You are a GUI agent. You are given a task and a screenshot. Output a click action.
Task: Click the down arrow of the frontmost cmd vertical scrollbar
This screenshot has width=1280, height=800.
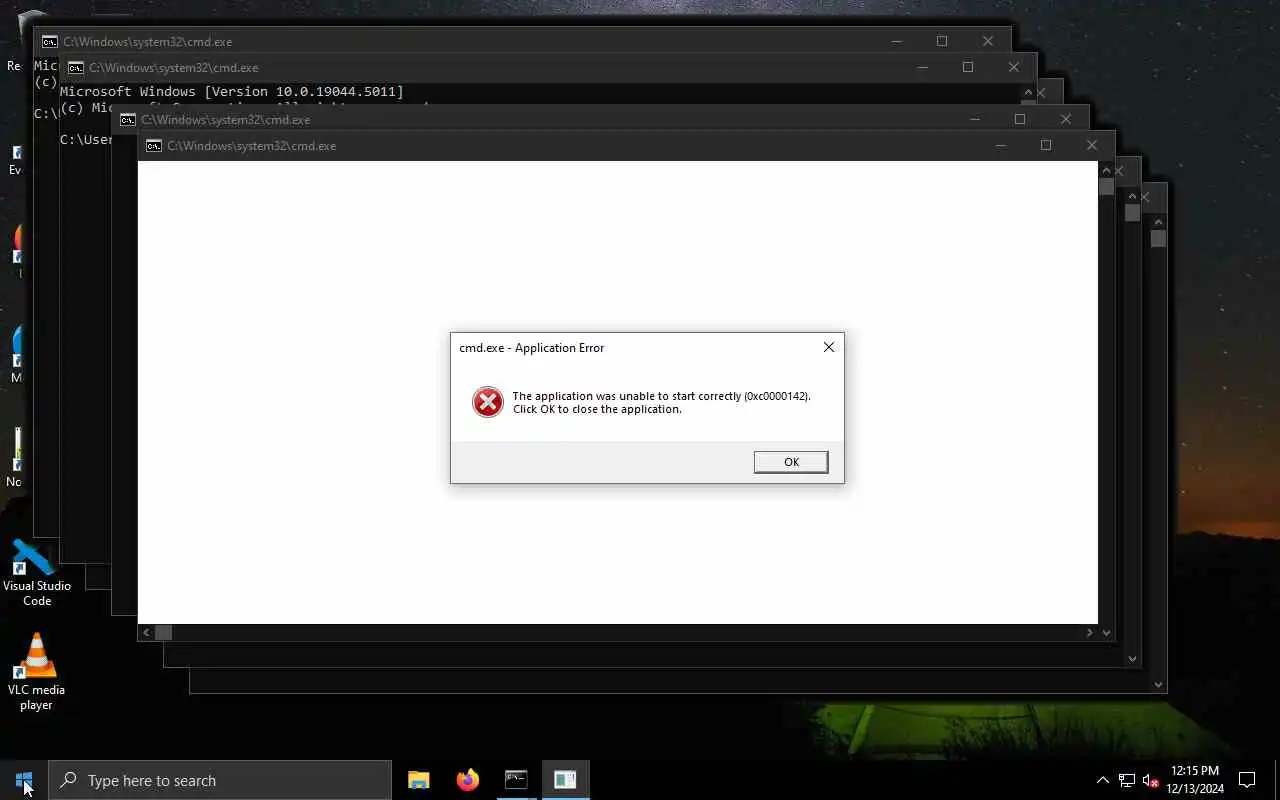click(x=1106, y=632)
